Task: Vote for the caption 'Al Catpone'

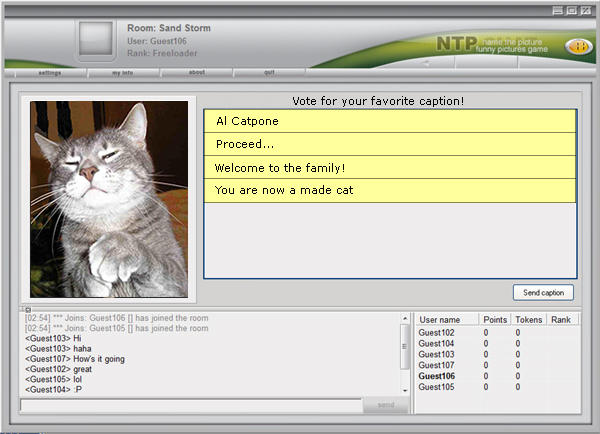Action: tap(390, 121)
